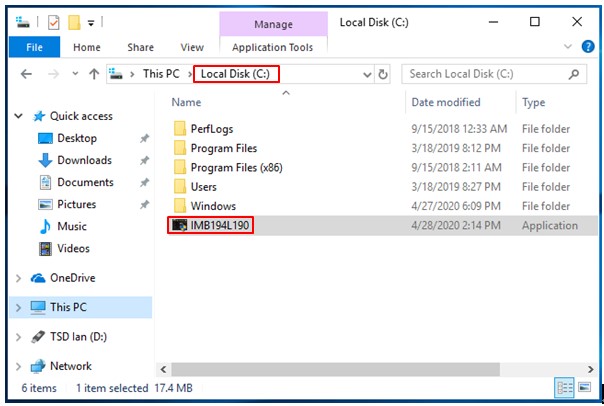604x406 pixels.
Task: Open Documents in Quick access
Action: point(86,182)
